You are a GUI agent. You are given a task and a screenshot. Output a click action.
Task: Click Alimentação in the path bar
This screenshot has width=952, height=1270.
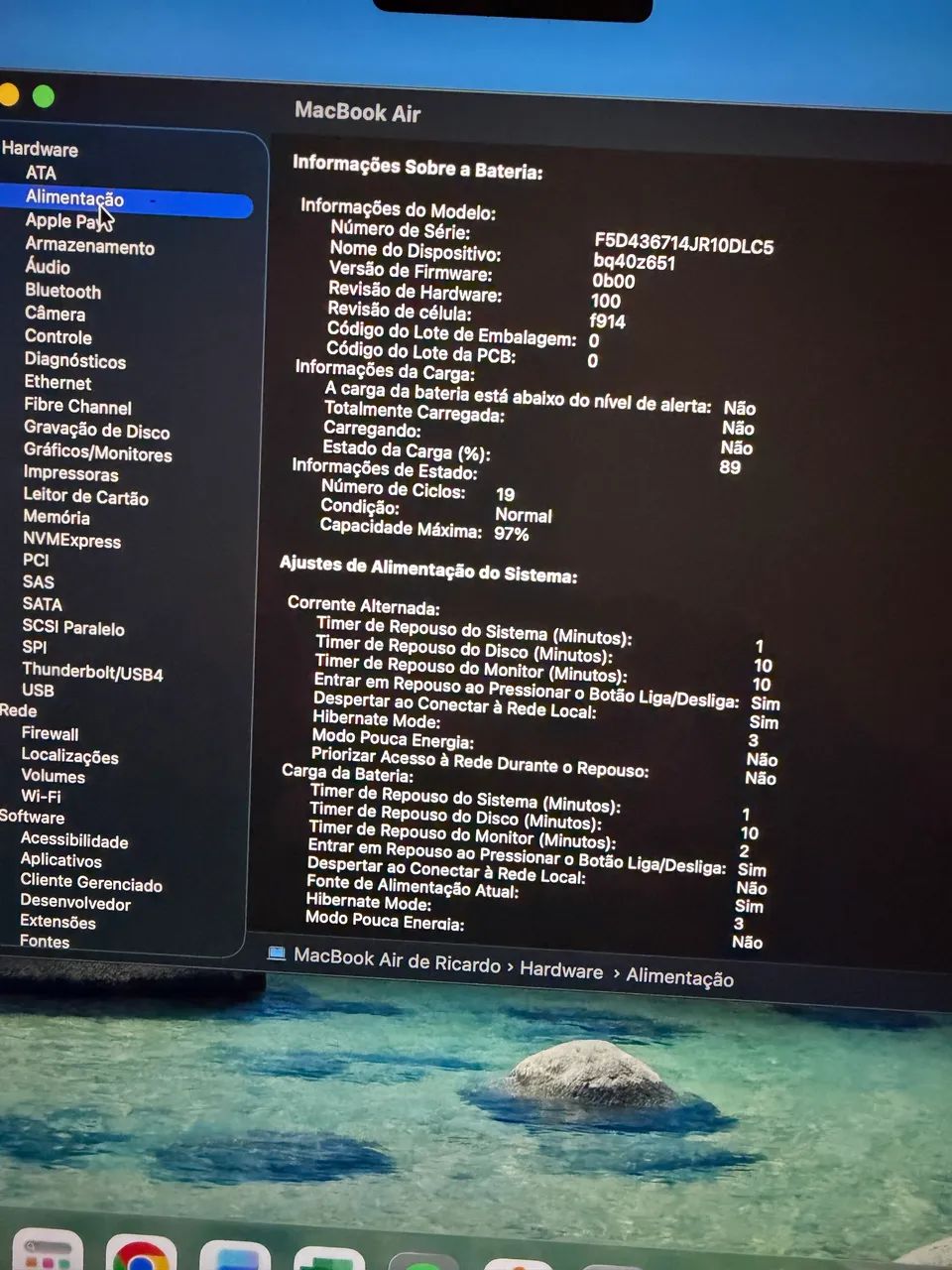[x=680, y=978]
